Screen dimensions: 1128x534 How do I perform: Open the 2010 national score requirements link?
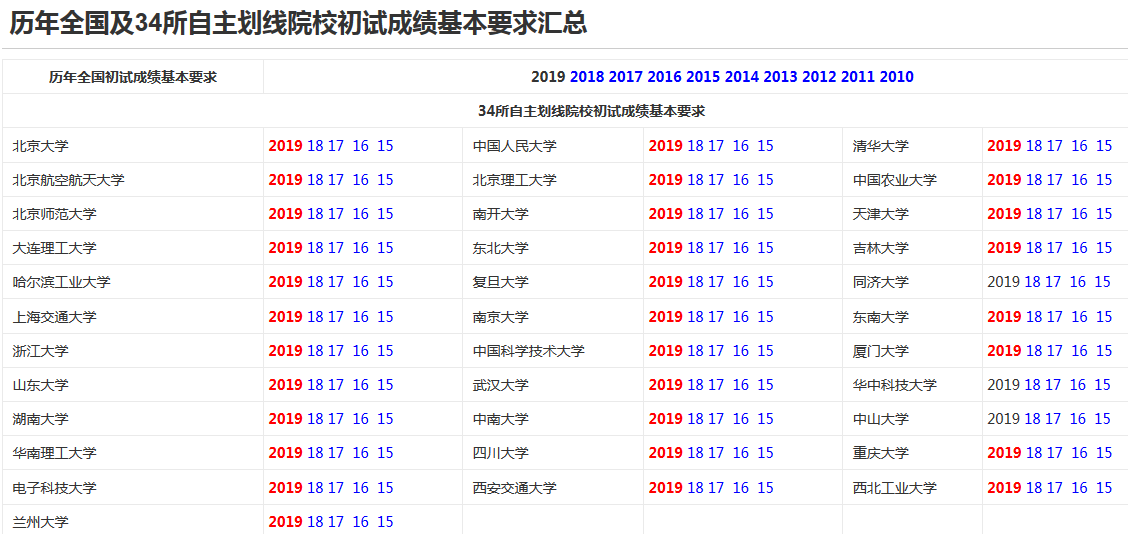(x=896, y=77)
